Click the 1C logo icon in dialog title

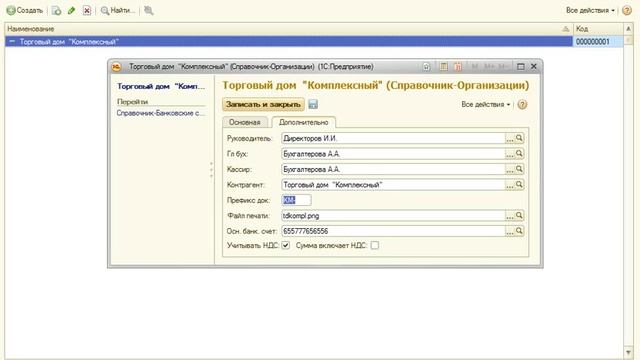tap(117, 67)
